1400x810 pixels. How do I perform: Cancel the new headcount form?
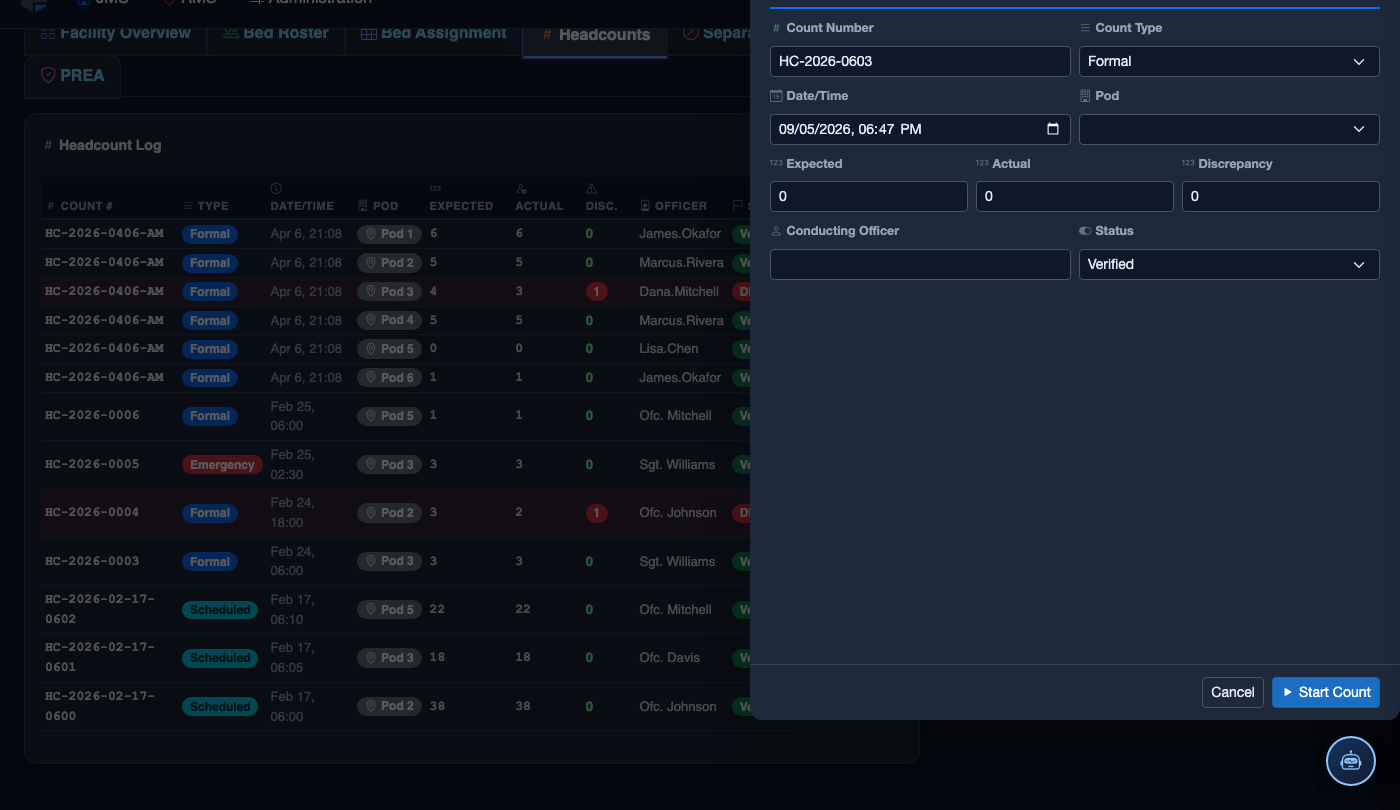(1233, 692)
